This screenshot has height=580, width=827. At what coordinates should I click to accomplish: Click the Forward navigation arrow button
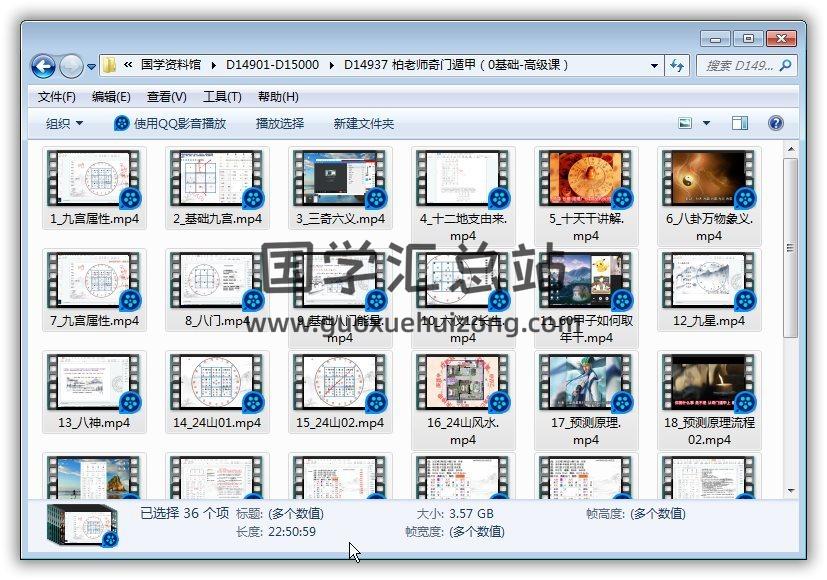(x=71, y=66)
